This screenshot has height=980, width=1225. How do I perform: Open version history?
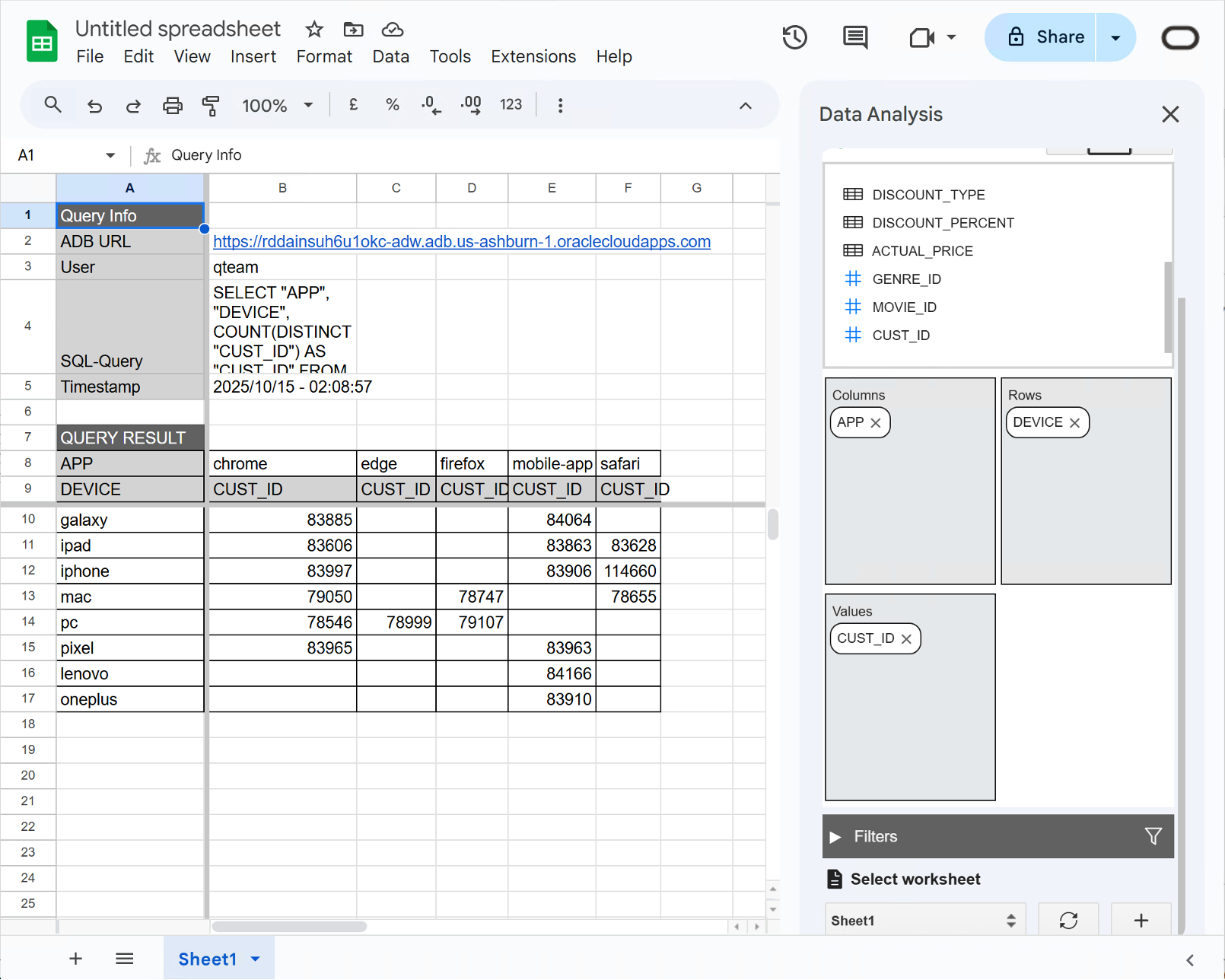[x=794, y=37]
